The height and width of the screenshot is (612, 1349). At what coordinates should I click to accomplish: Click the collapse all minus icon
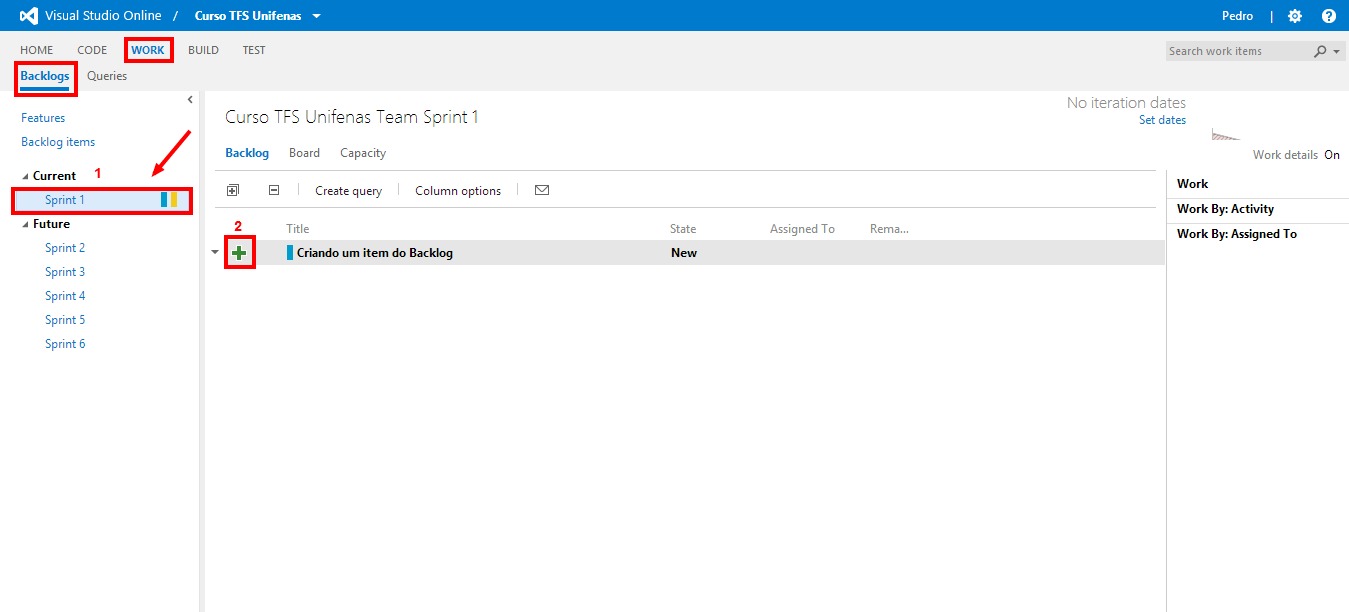pyautogui.click(x=274, y=190)
